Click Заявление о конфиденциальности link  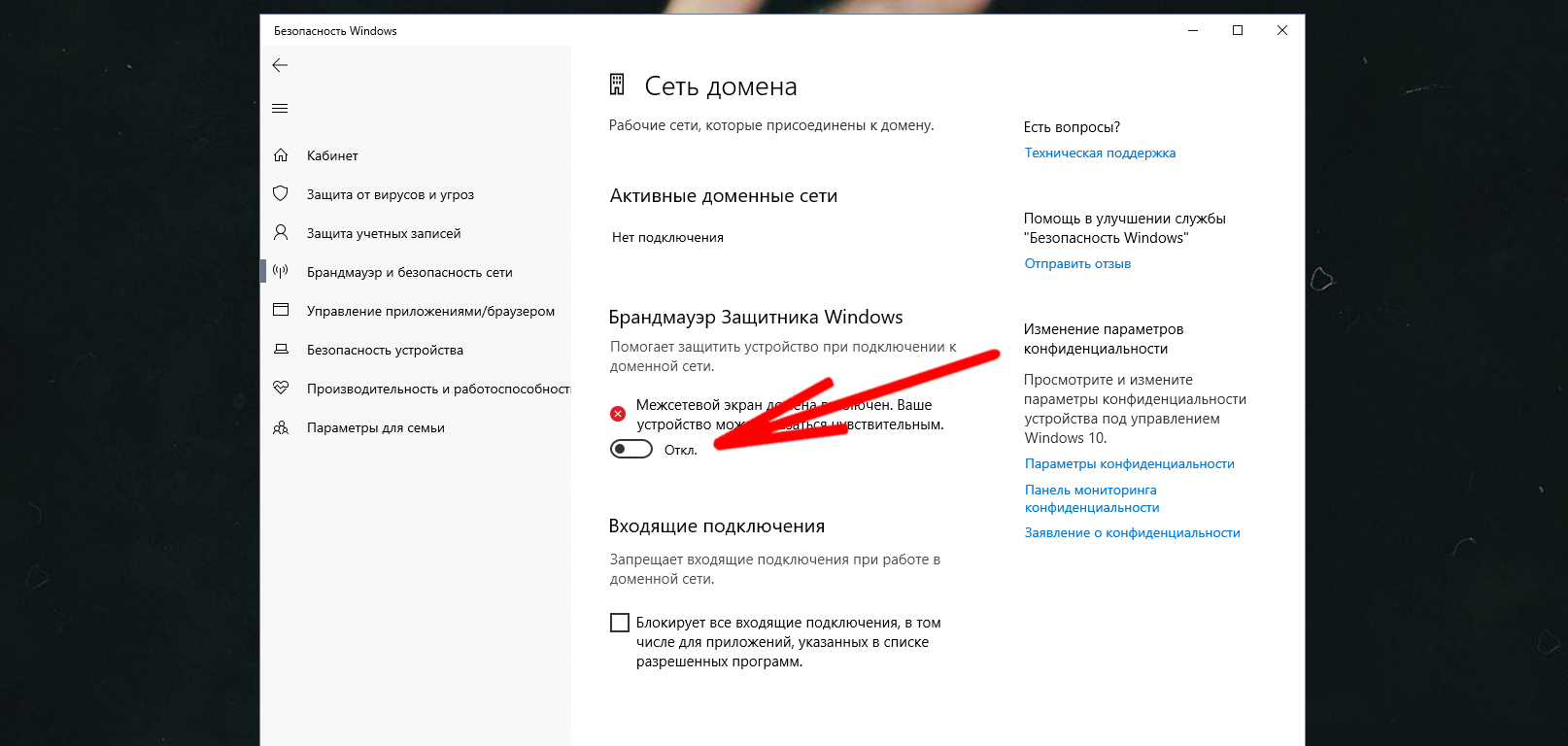[1132, 532]
